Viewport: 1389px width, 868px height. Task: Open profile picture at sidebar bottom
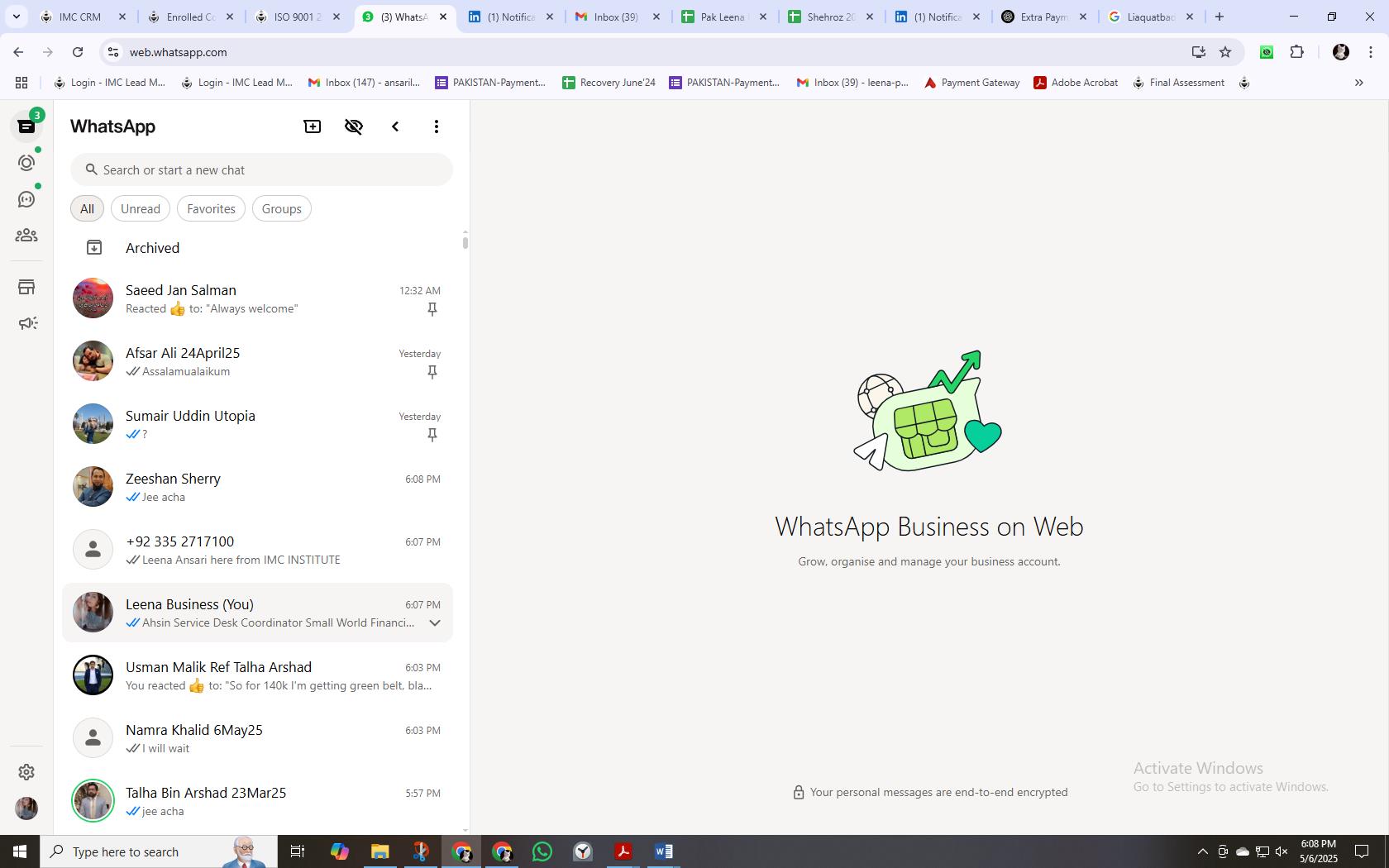[26, 808]
